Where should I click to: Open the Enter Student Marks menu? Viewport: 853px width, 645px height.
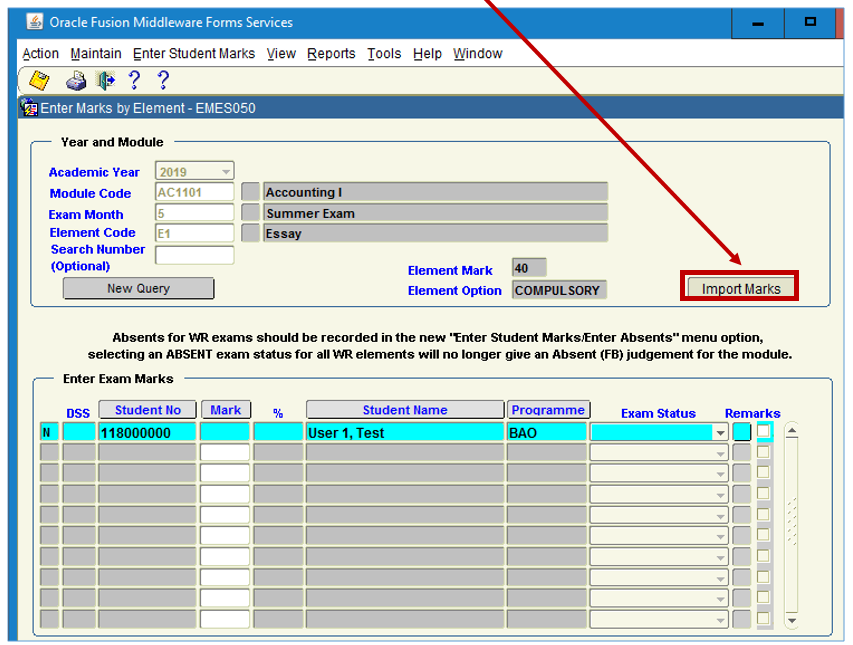point(194,54)
